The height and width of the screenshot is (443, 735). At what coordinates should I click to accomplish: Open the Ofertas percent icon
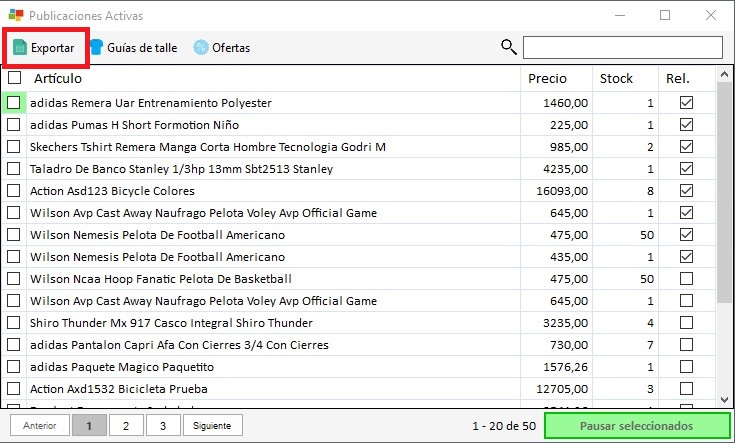click(x=201, y=47)
